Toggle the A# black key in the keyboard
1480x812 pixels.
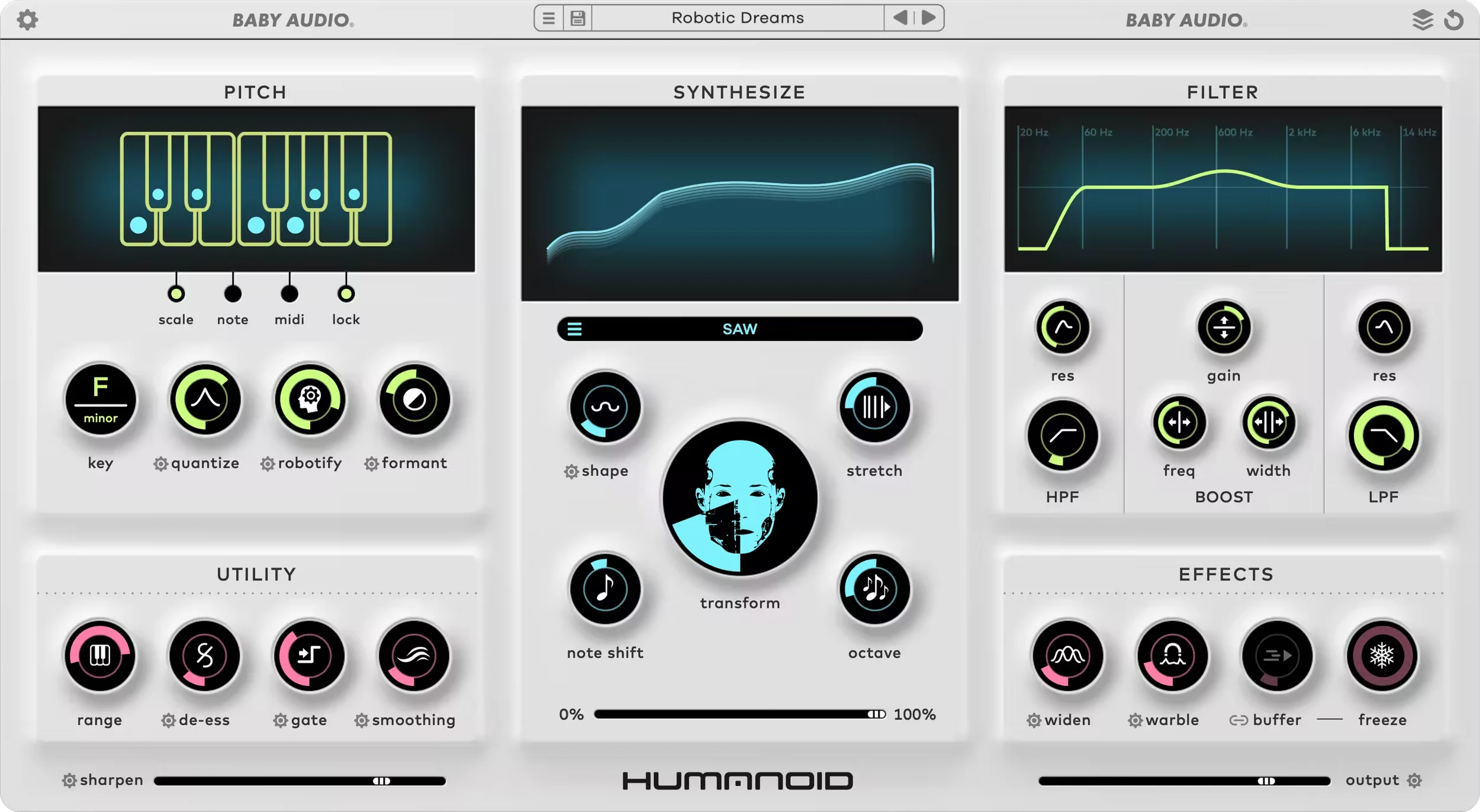354,172
